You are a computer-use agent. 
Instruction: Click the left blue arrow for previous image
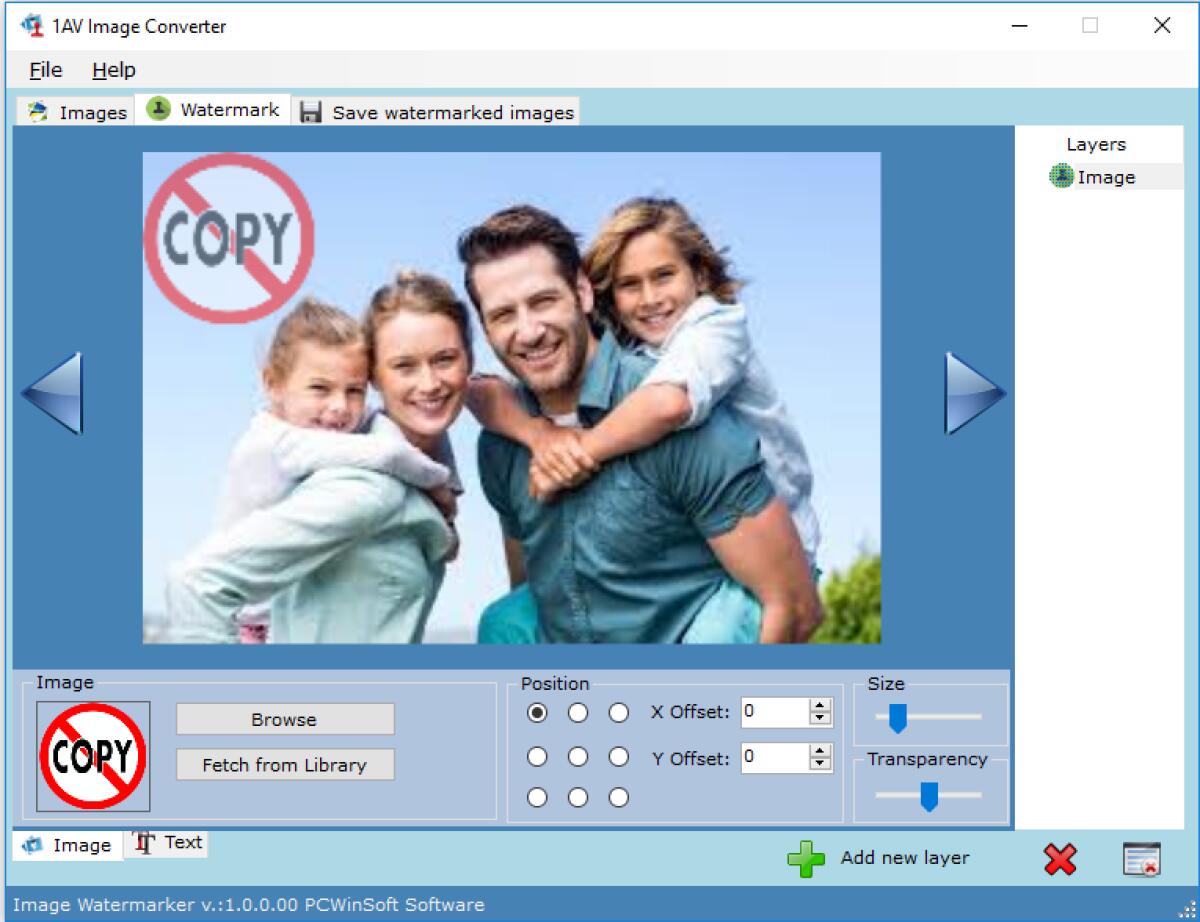pyautogui.click(x=52, y=393)
